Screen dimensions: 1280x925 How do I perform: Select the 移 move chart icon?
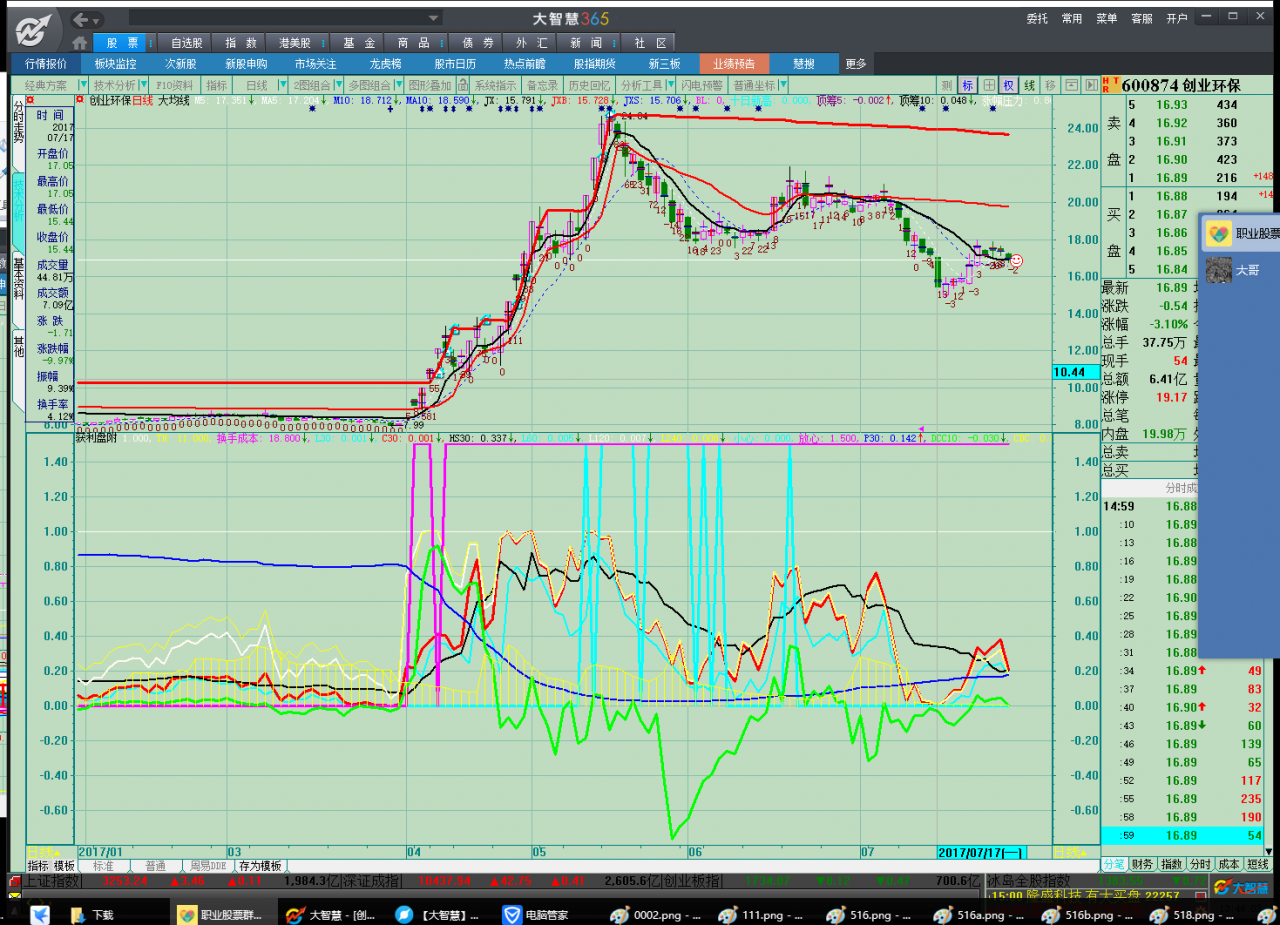pyautogui.click(x=1051, y=85)
